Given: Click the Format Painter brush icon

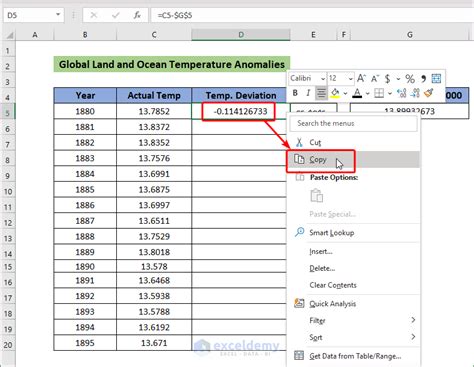Looking at the screenshot, I should pyautogui.click(x=429, y=93).
